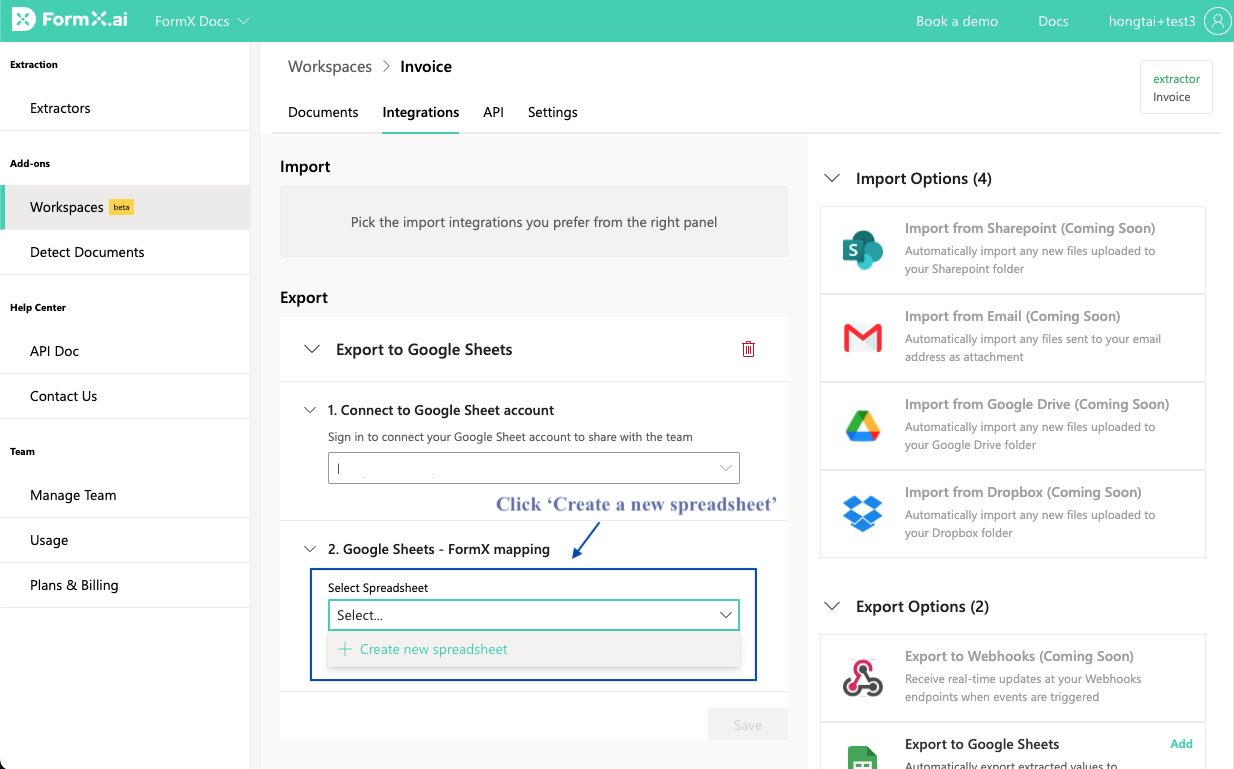This screenshot has height=769, width=1234.
Task: Click the hongtai+test3 account name
Action: pos(1152,21)
